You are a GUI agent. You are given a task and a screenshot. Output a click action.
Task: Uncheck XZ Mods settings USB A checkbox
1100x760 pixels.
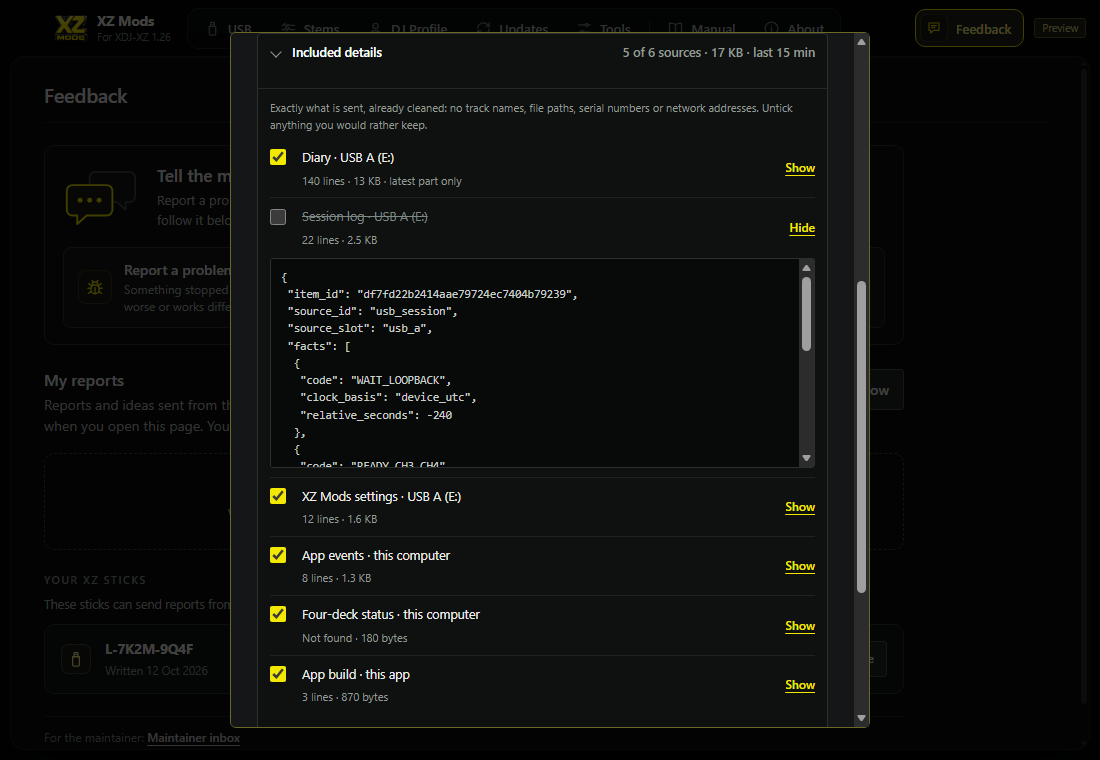(278, 496)
